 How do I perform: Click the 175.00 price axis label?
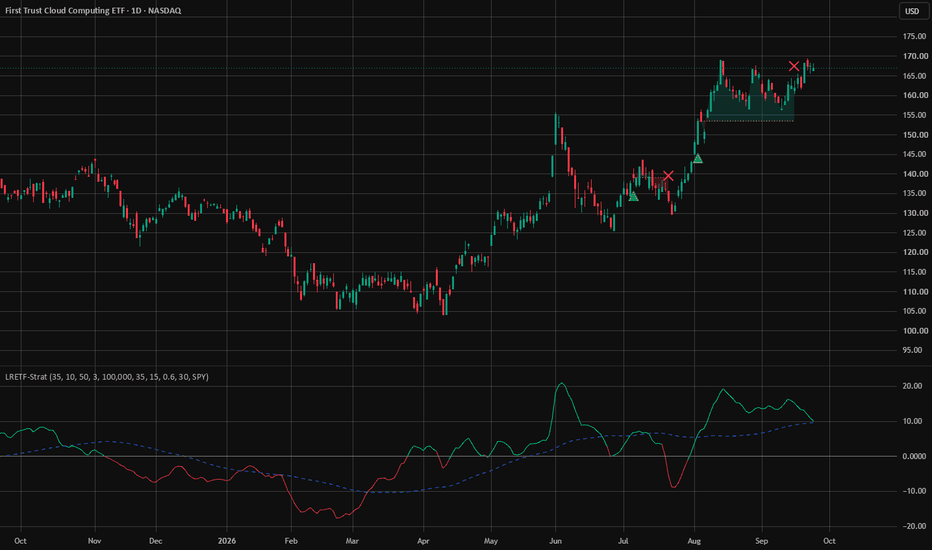click(x=914, y=37)
